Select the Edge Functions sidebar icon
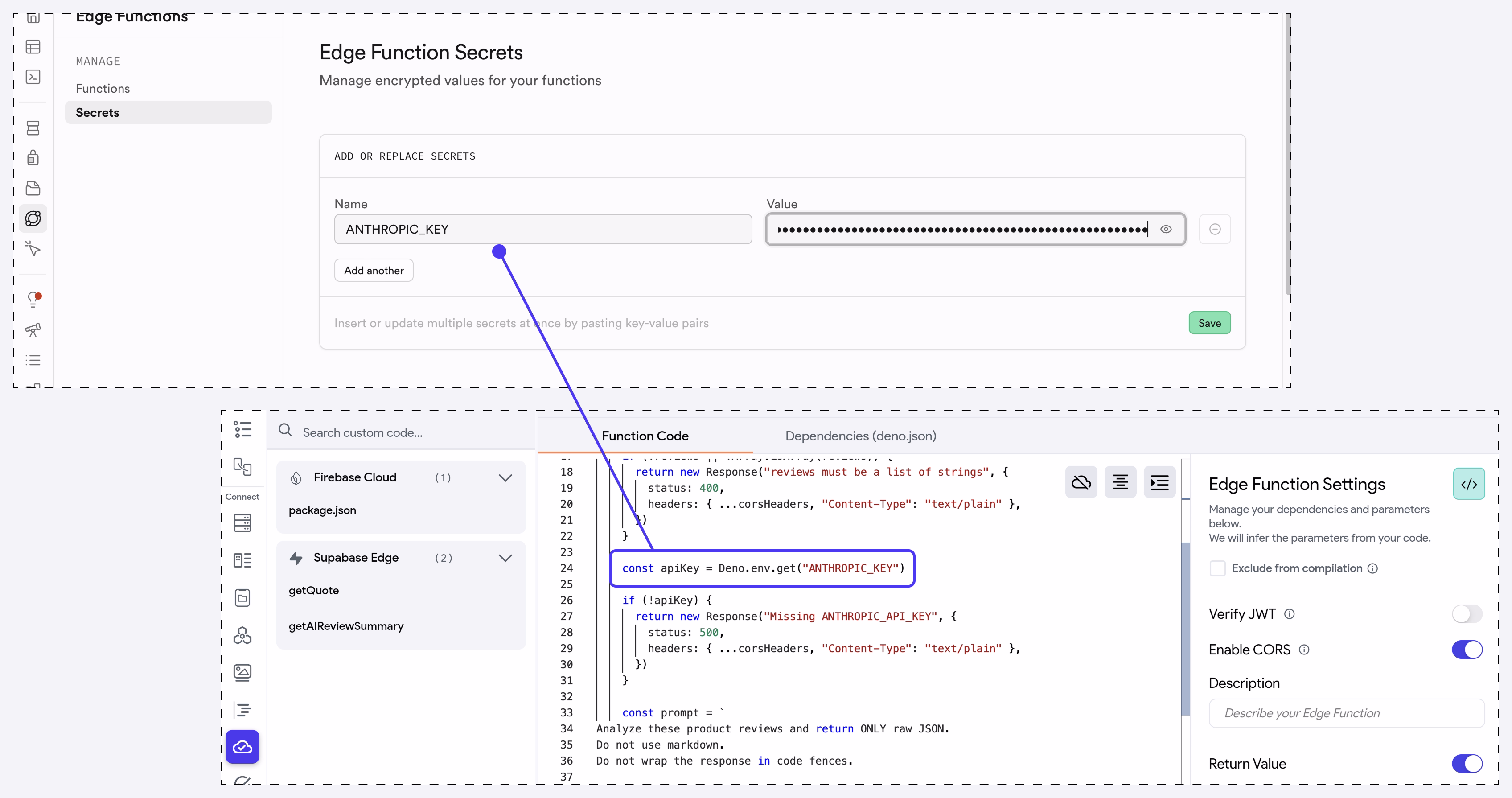 pyautogui.click(x=33, y=218)
